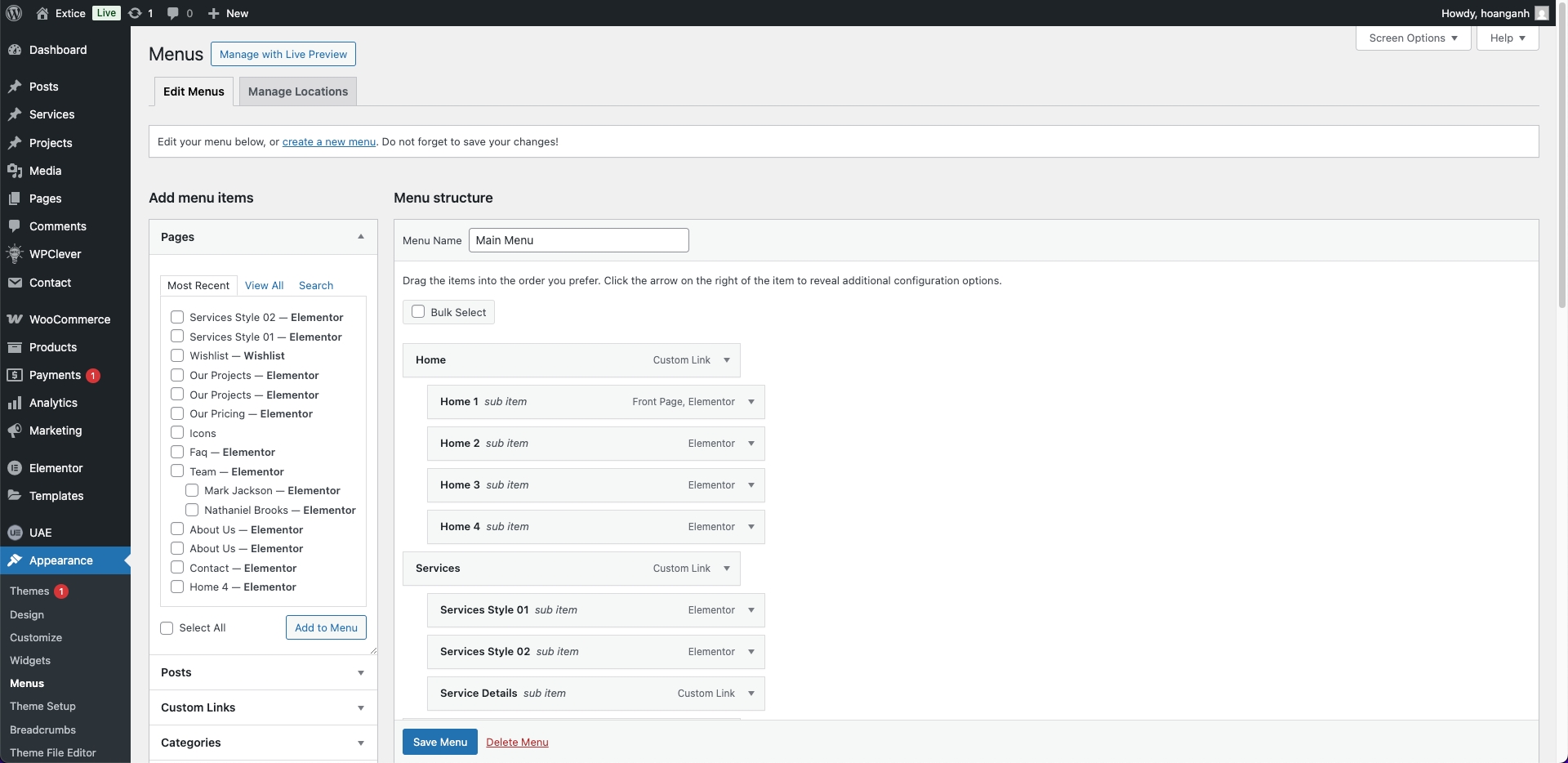Check the Wishlist page checkbox
The height and width of the screenshot is (763, 1568).
point(177,355)
